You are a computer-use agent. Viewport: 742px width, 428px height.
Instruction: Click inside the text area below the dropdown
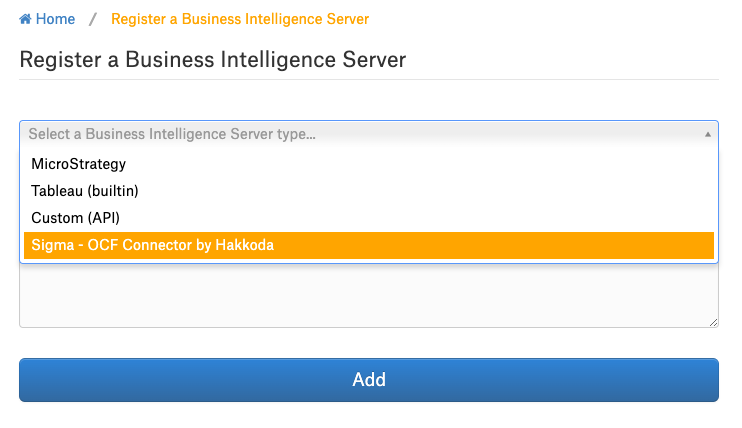coord(369,295)
